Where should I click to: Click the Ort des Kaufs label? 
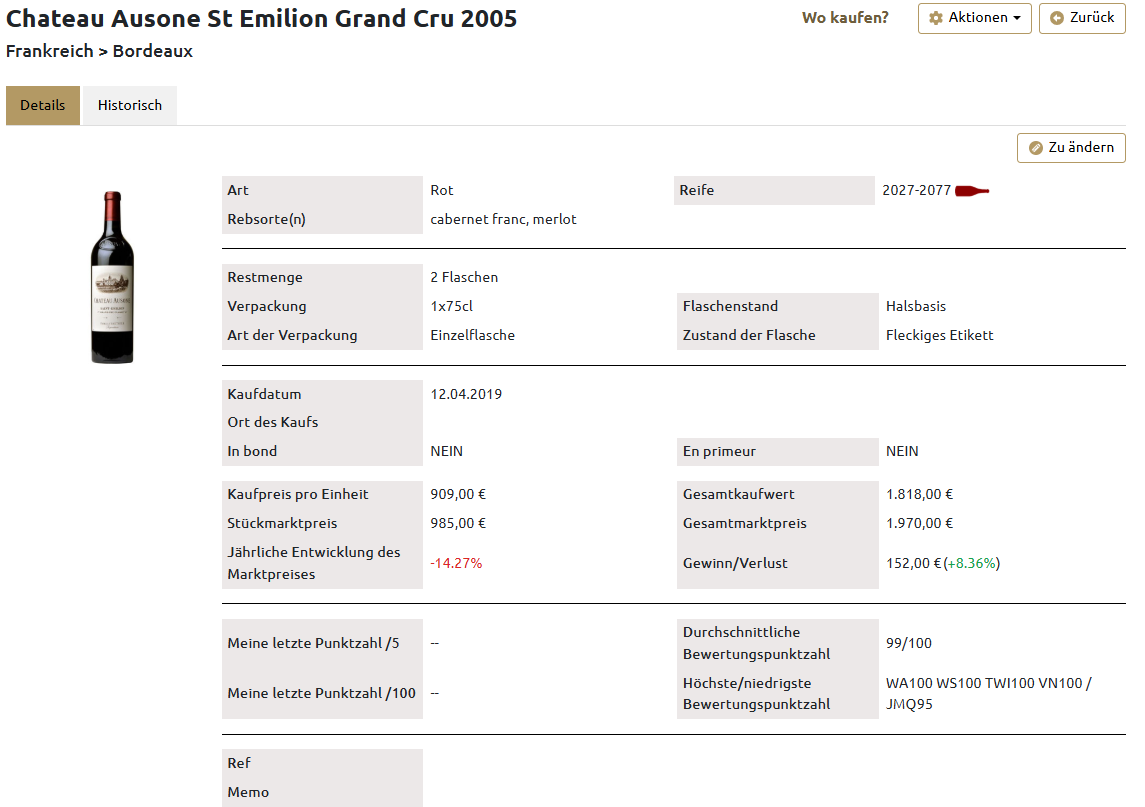click(x=272, y=422)
